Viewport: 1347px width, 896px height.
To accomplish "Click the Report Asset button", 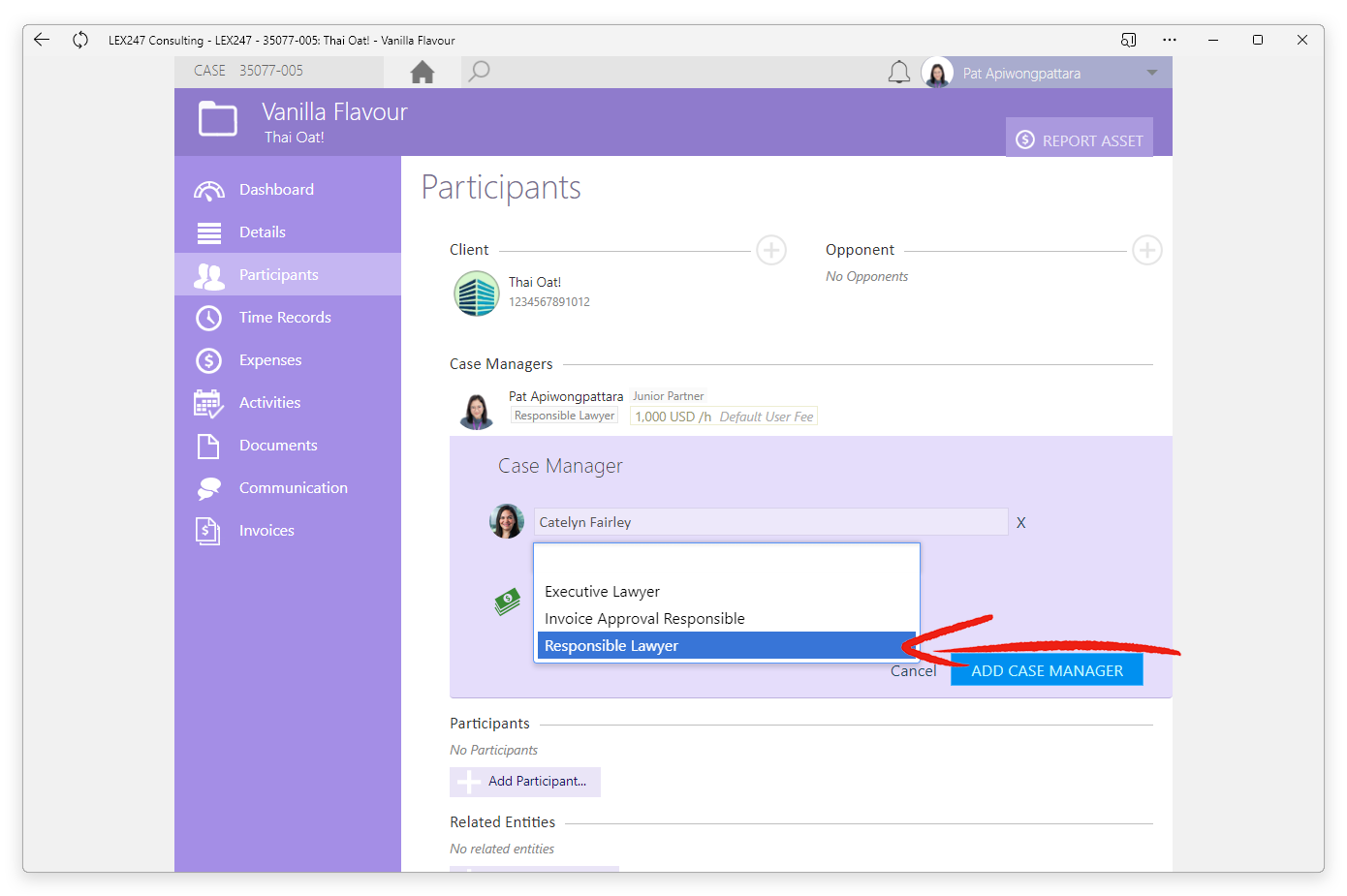I will [1080, 139].
